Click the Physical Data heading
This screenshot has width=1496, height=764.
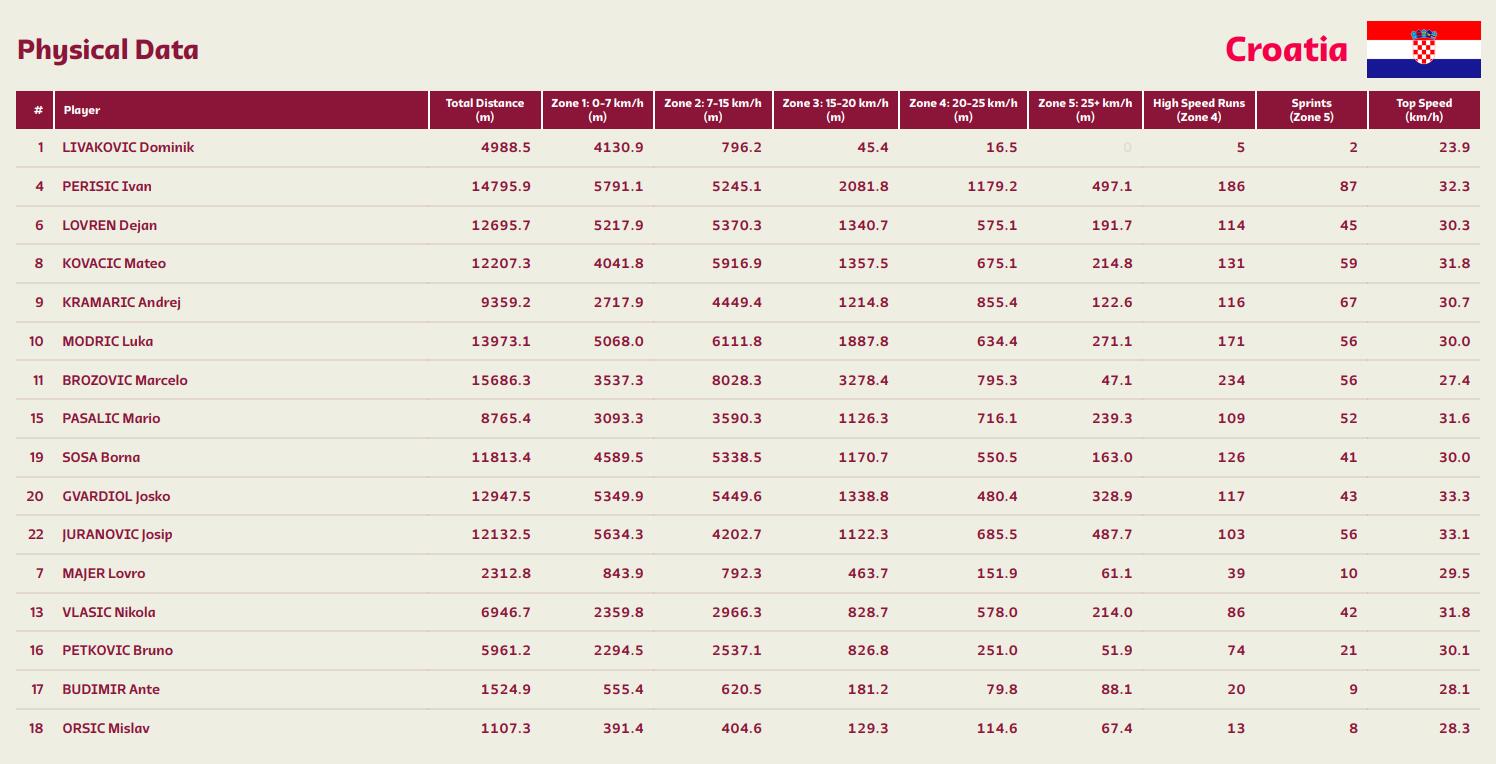coord(108,50)
